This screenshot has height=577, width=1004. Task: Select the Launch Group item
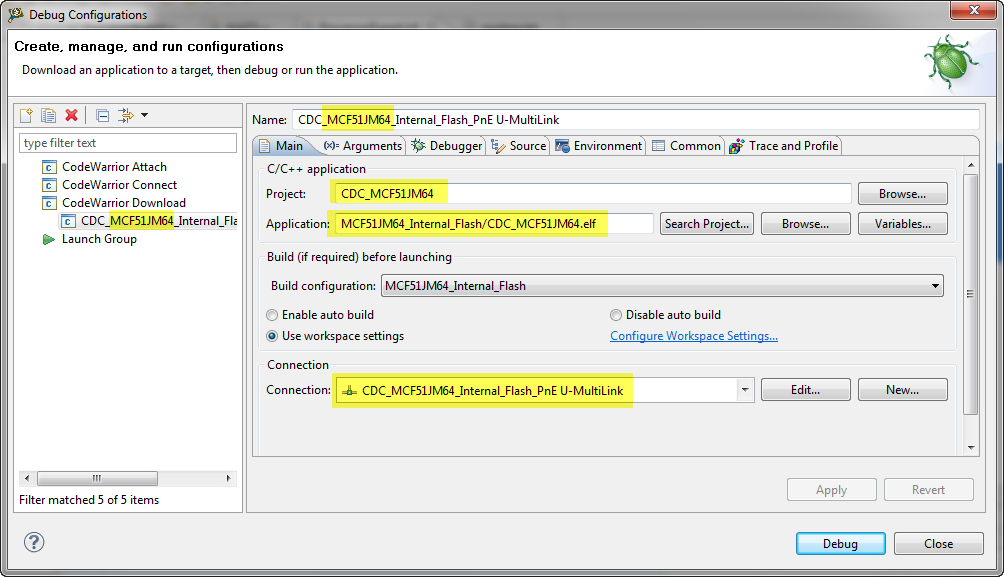pos(99,239)
